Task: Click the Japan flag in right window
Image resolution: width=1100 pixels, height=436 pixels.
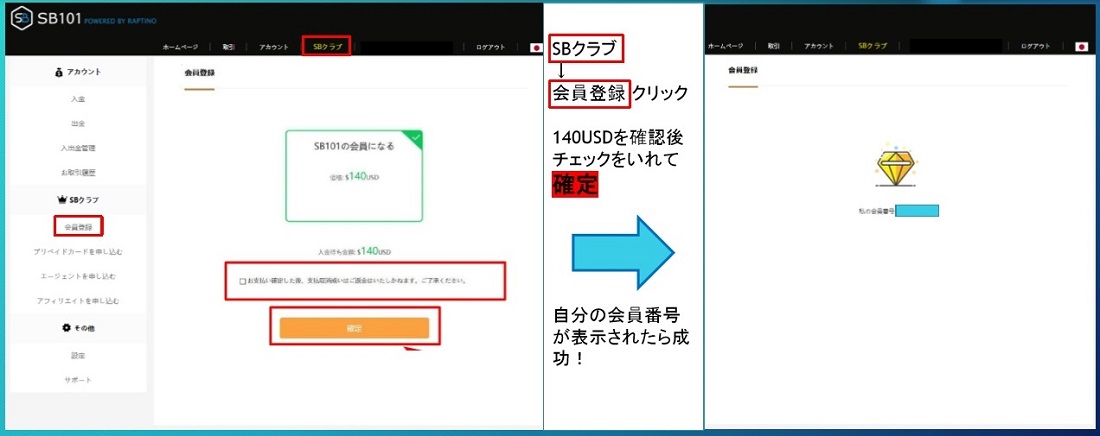Action: coord(1081,46)
